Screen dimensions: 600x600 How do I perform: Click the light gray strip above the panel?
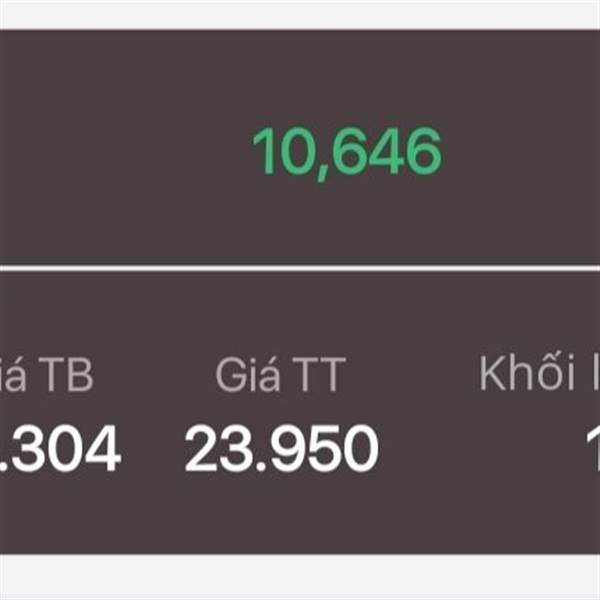tap(300, 15)
